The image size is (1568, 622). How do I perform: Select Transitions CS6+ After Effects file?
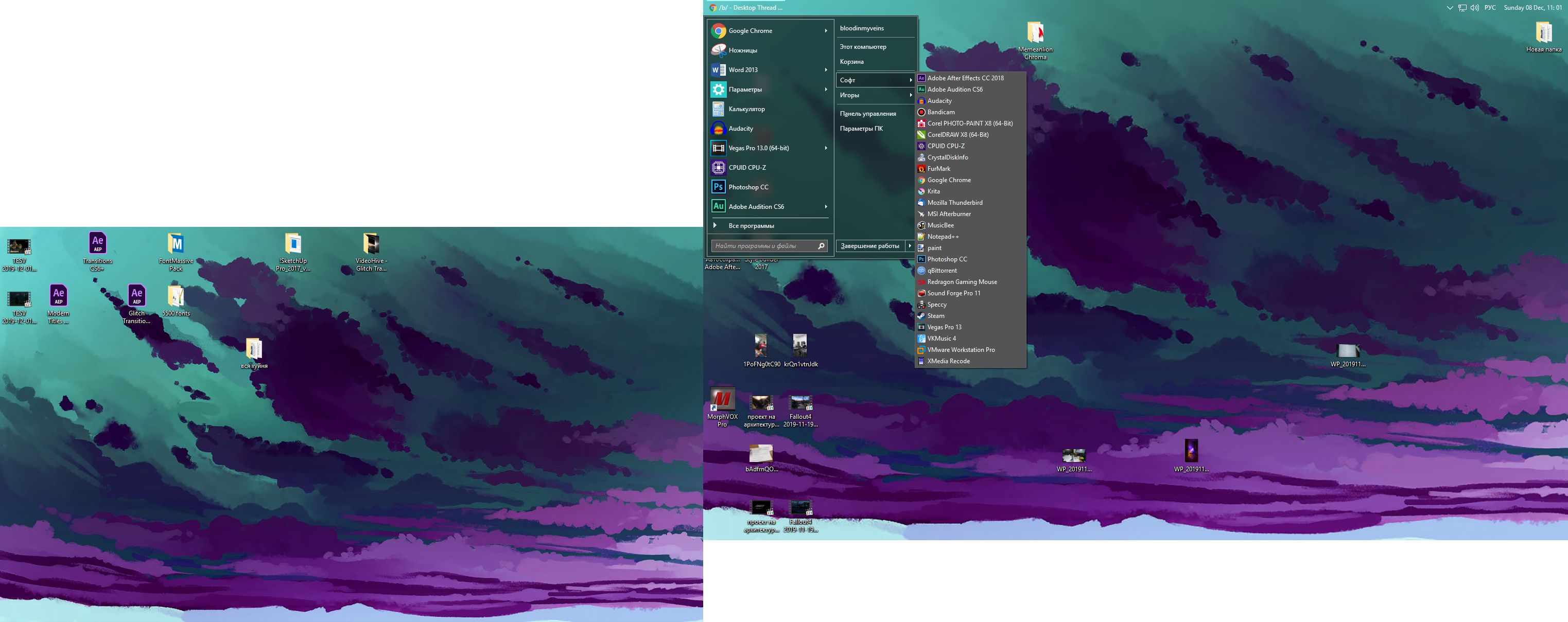(97, 252)
